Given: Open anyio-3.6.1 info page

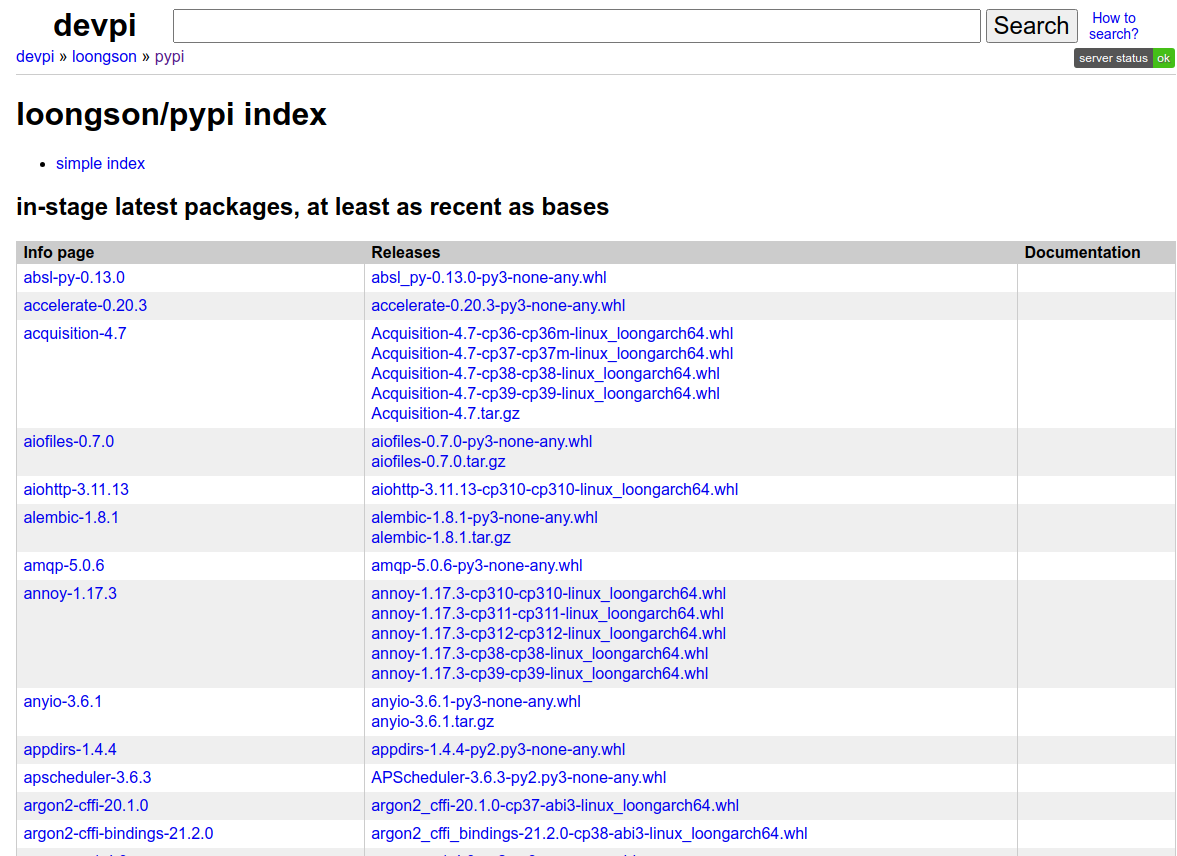Looking at the screenshot, I should (x=62, y=701).
